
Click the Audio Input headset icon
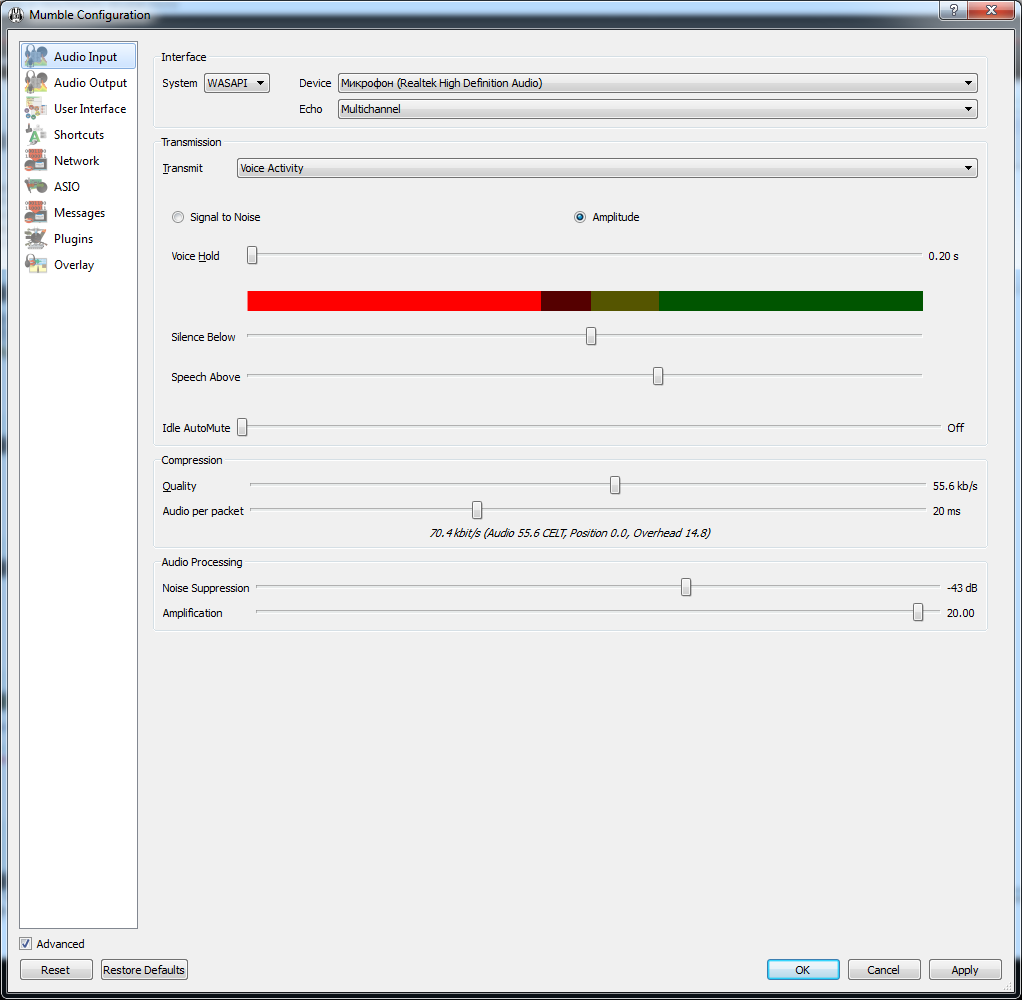[x=36, y=56]
